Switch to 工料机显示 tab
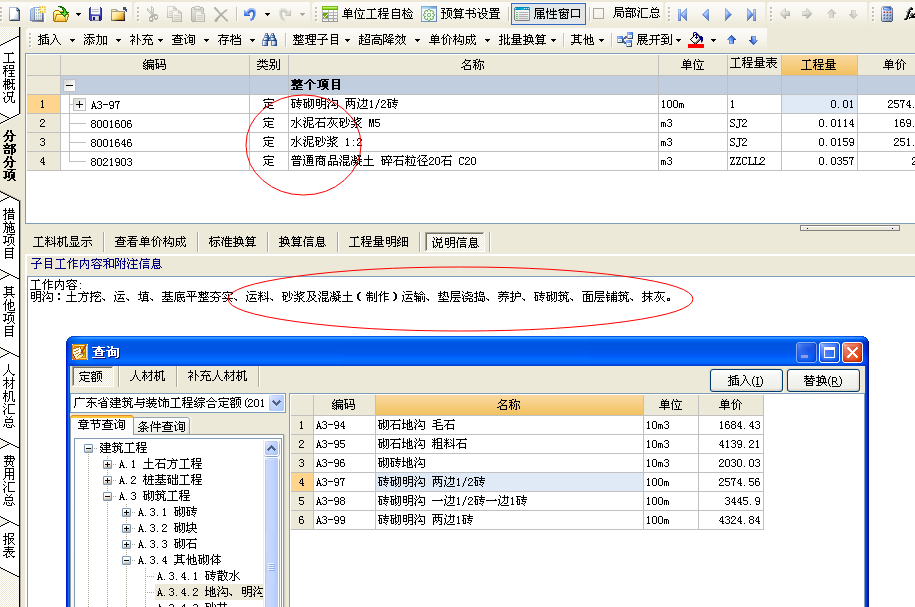 (62, 242)
